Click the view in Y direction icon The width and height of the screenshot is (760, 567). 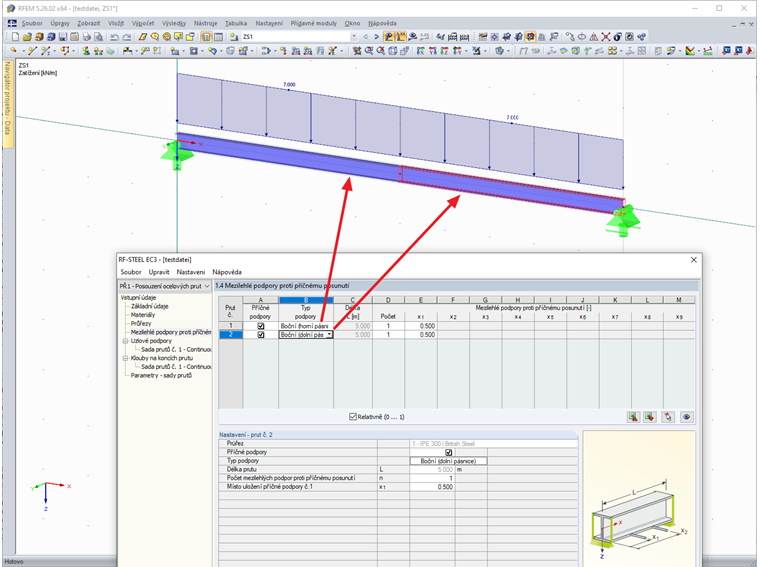pos(433,51)
